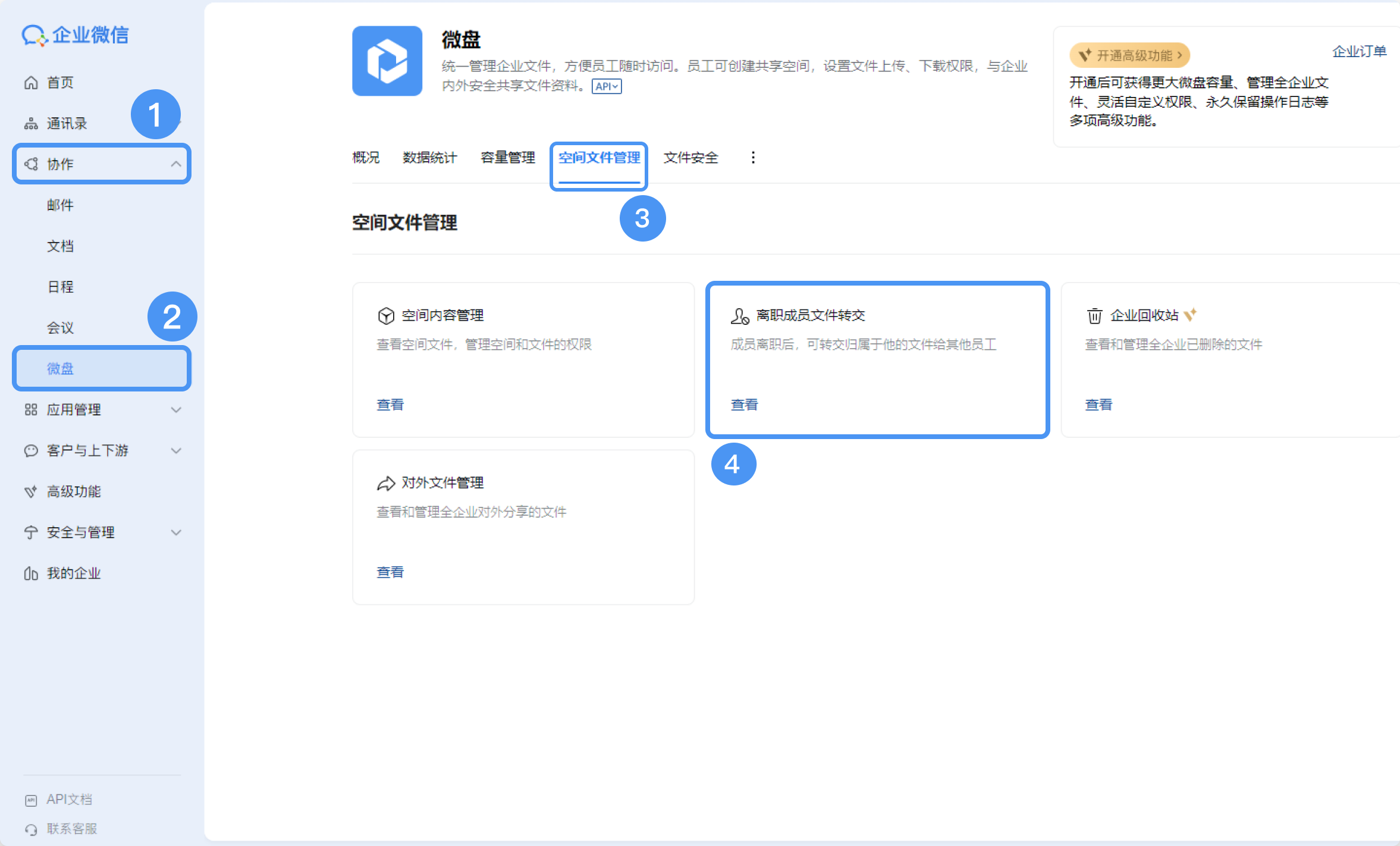Switch to the 文件安全 tab
1400x846 pixels.
pos(691,158)
